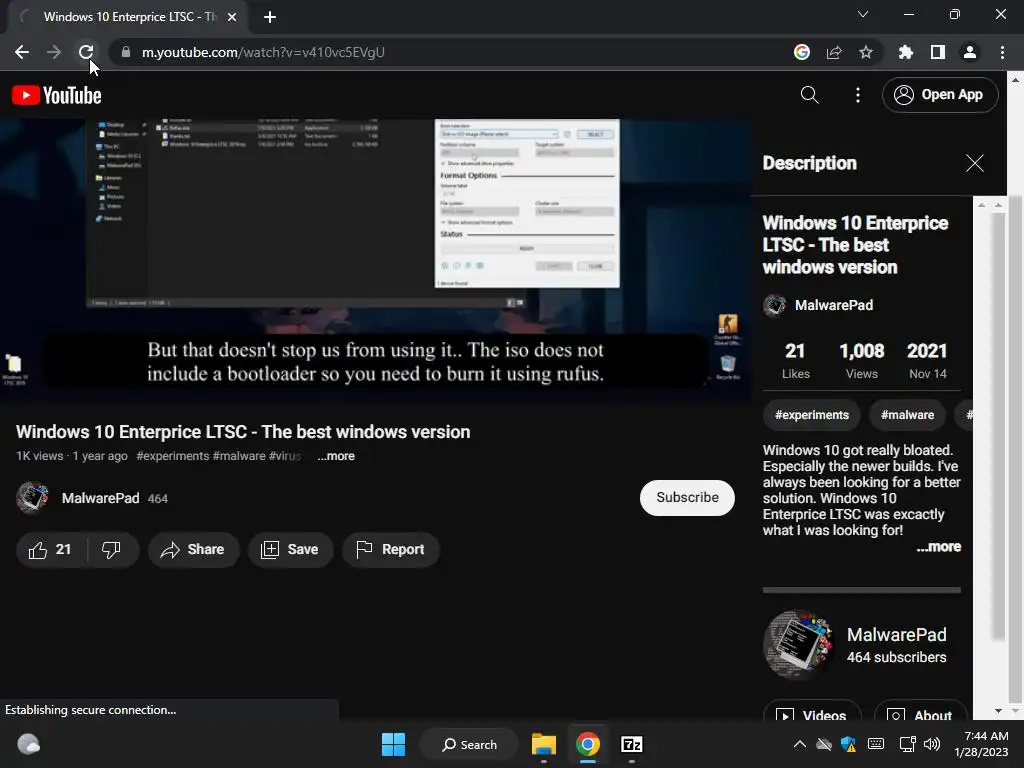Image resolution: width=1024 pixels, height=768 pixels.
Task: Select the #malware hashtag chip
Action: 907,415
